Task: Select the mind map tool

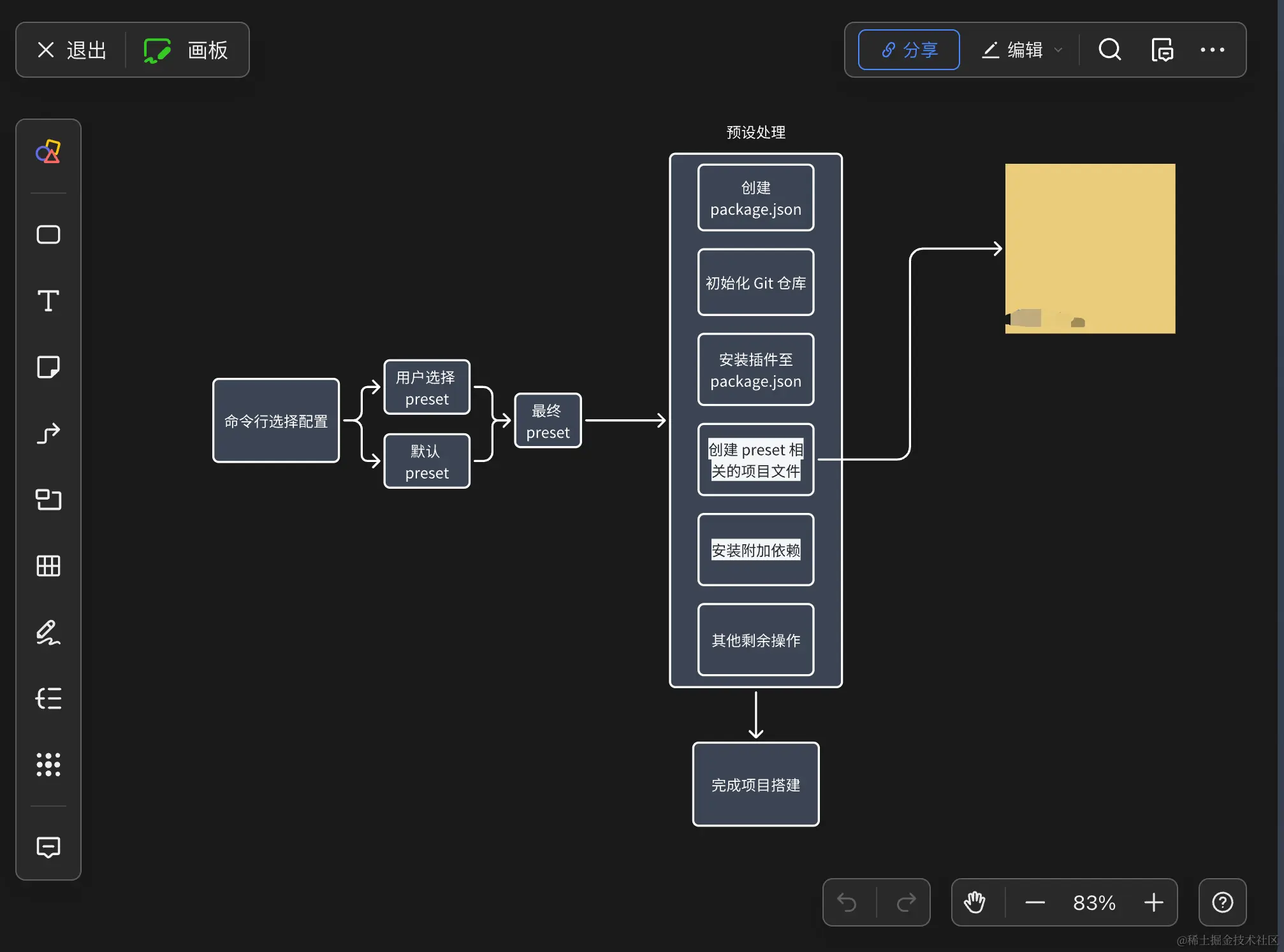Action: click(48, 698)
